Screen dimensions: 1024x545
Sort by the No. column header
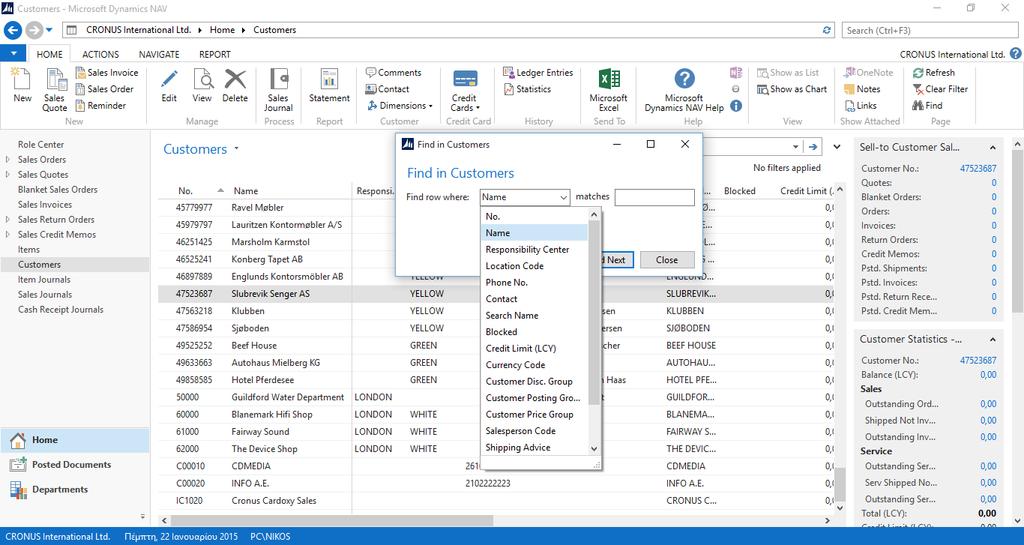(x=185, y=191)
